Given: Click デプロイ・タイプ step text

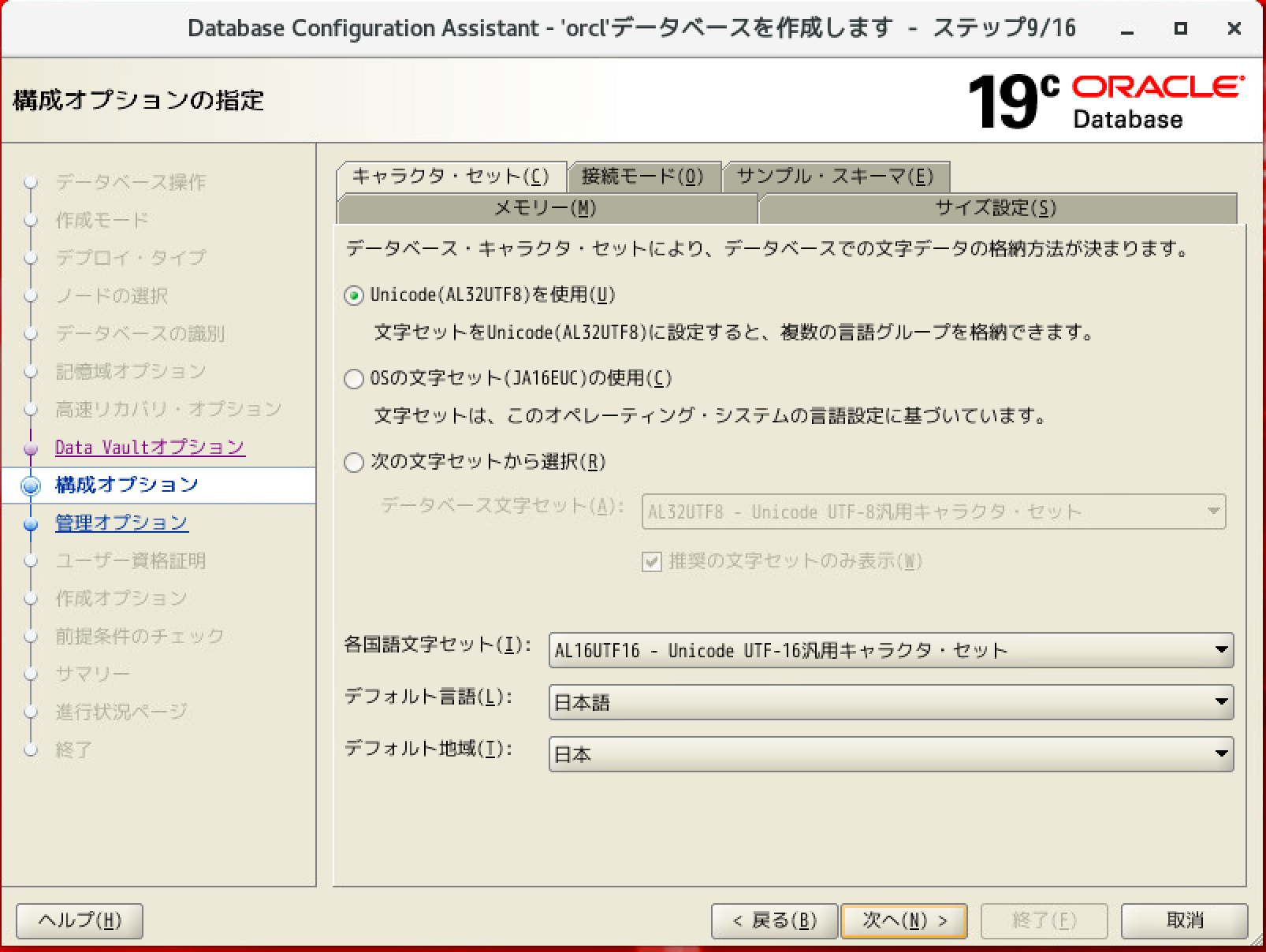Looking at the screenshot, I should [x=131, y=258].
